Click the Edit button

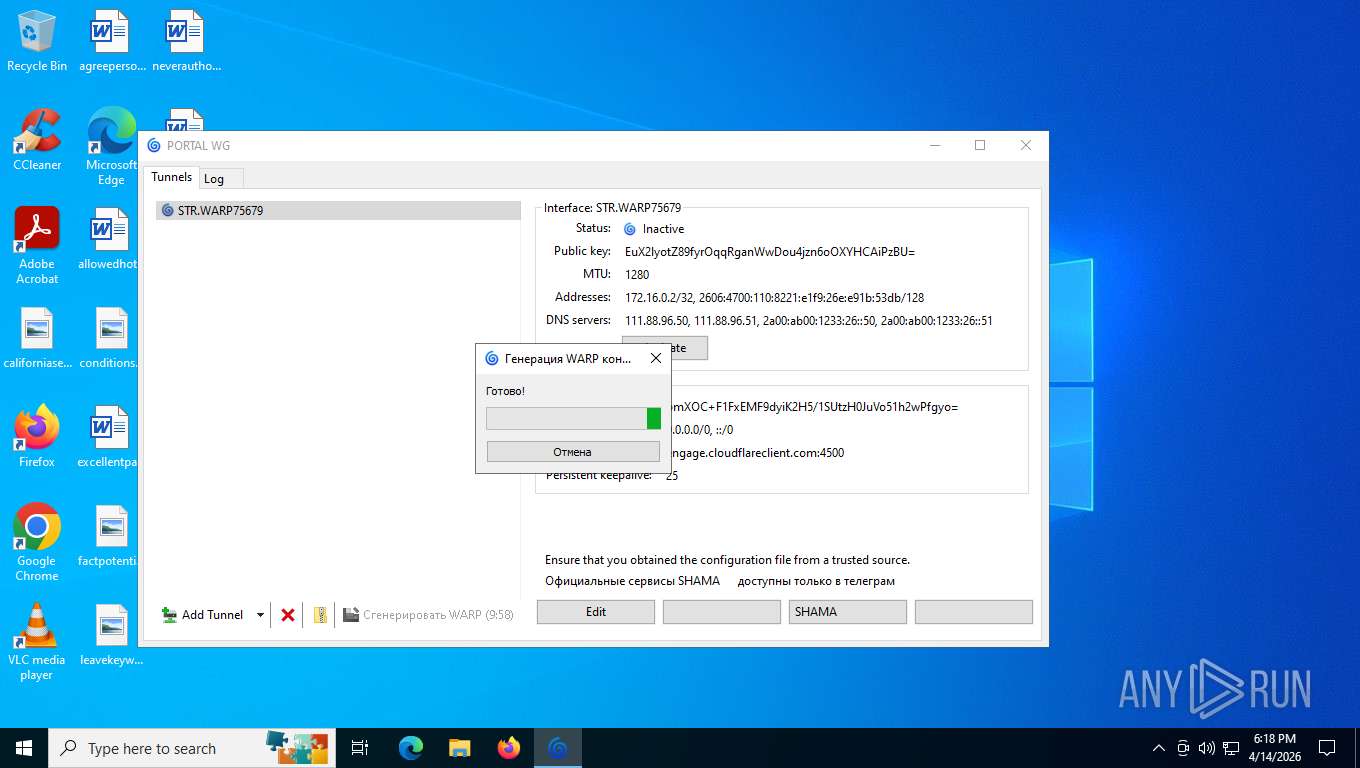(596, 612)
